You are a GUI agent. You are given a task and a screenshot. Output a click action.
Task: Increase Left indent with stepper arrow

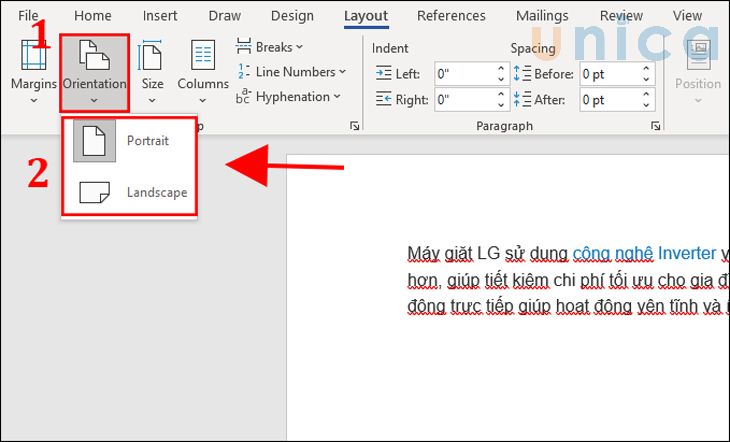[x=502, y=68]
